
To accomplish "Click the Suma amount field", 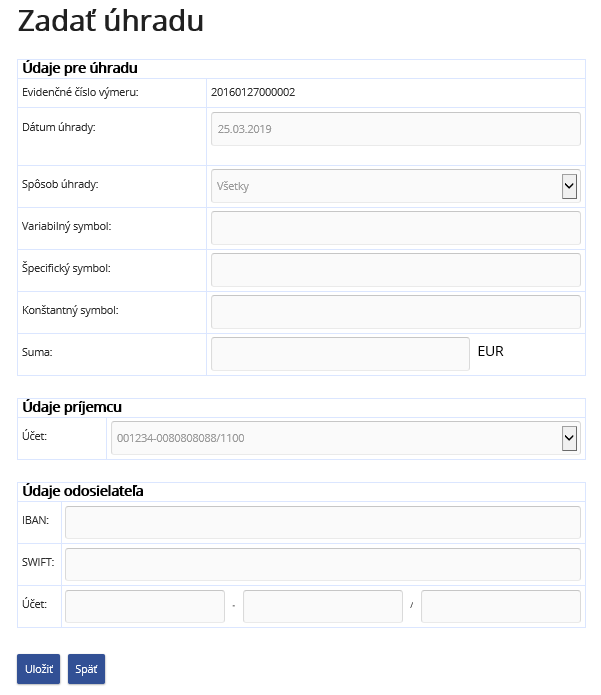I will (x=340, y=354).
